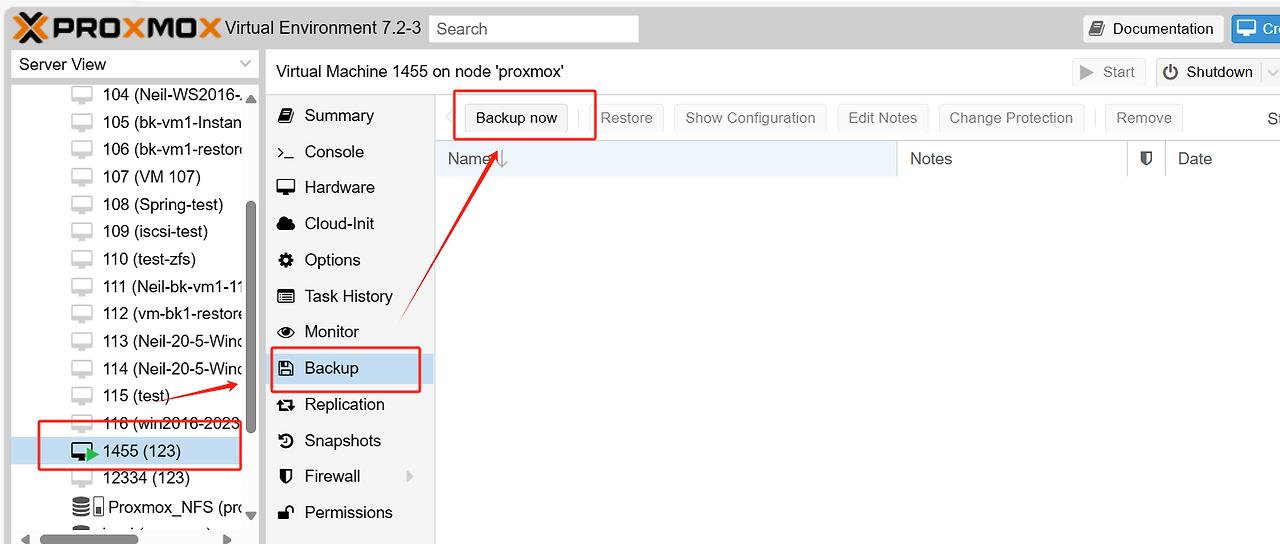
Task: Click the Permissions unlock icon
Action: click(286, 512)
